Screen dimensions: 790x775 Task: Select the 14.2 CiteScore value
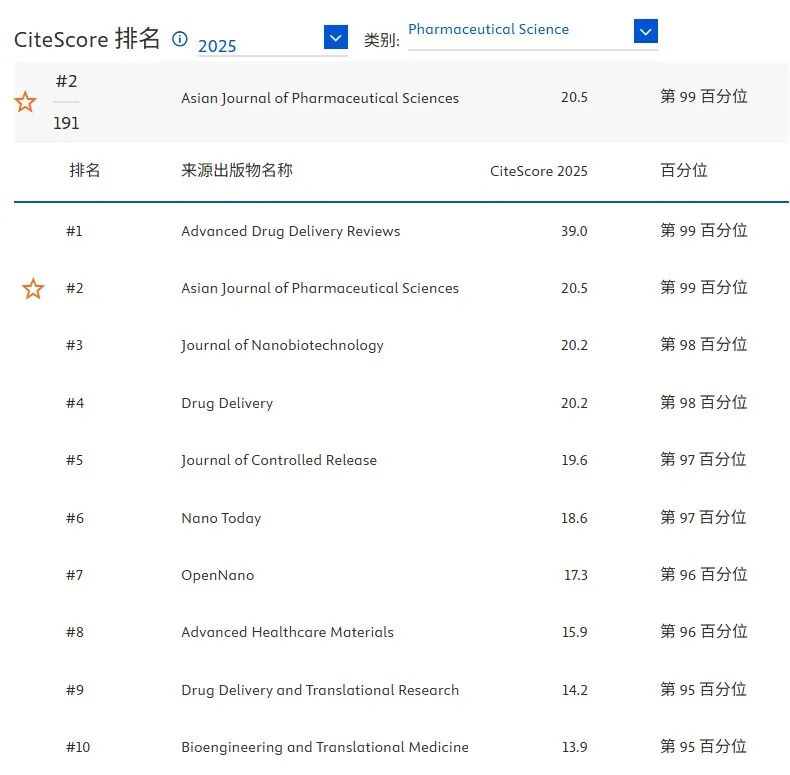[x=574, y=690]
